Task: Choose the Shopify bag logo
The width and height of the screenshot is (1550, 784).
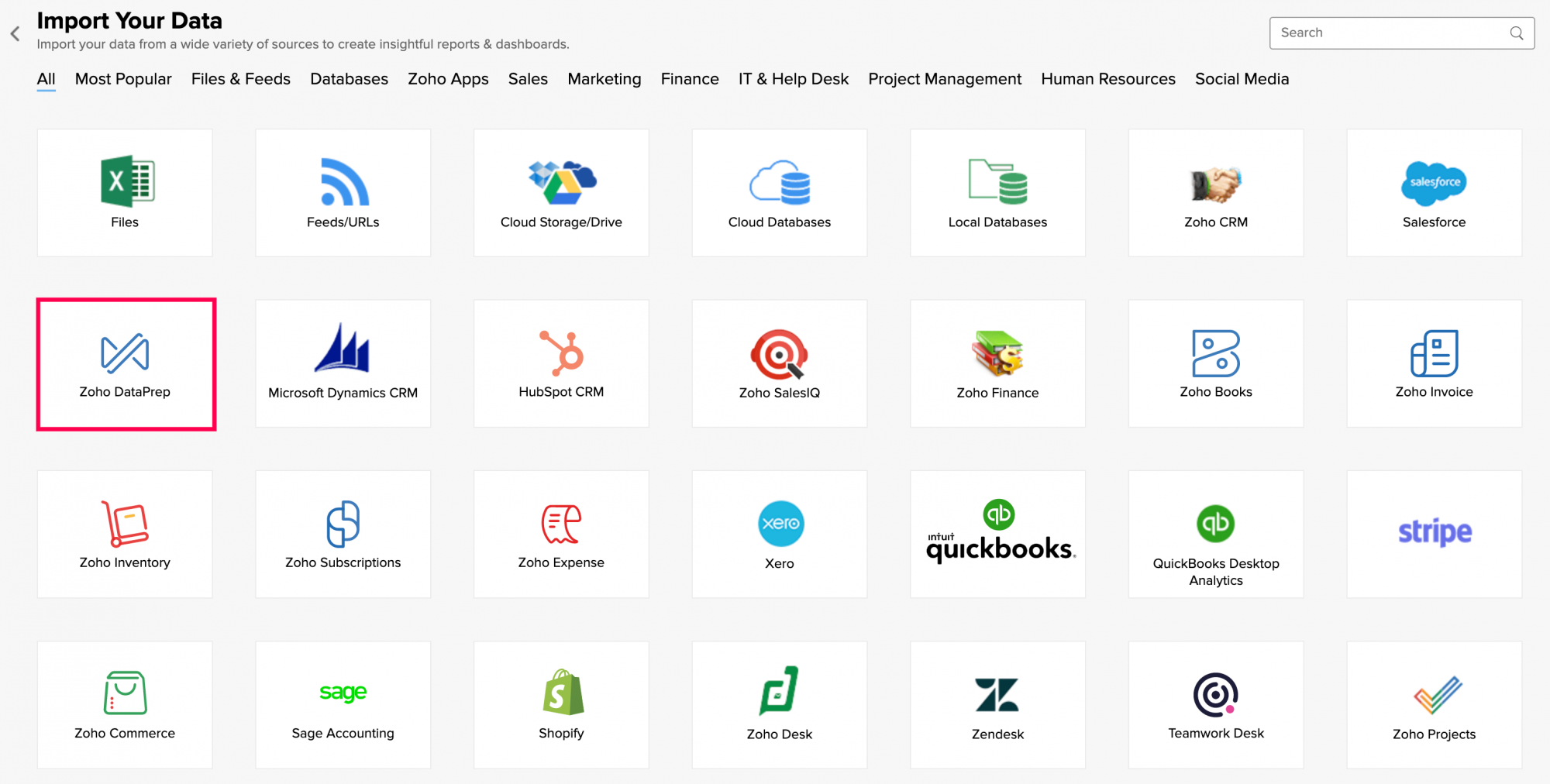Action: pyautogui.click(x=563, y=692)
